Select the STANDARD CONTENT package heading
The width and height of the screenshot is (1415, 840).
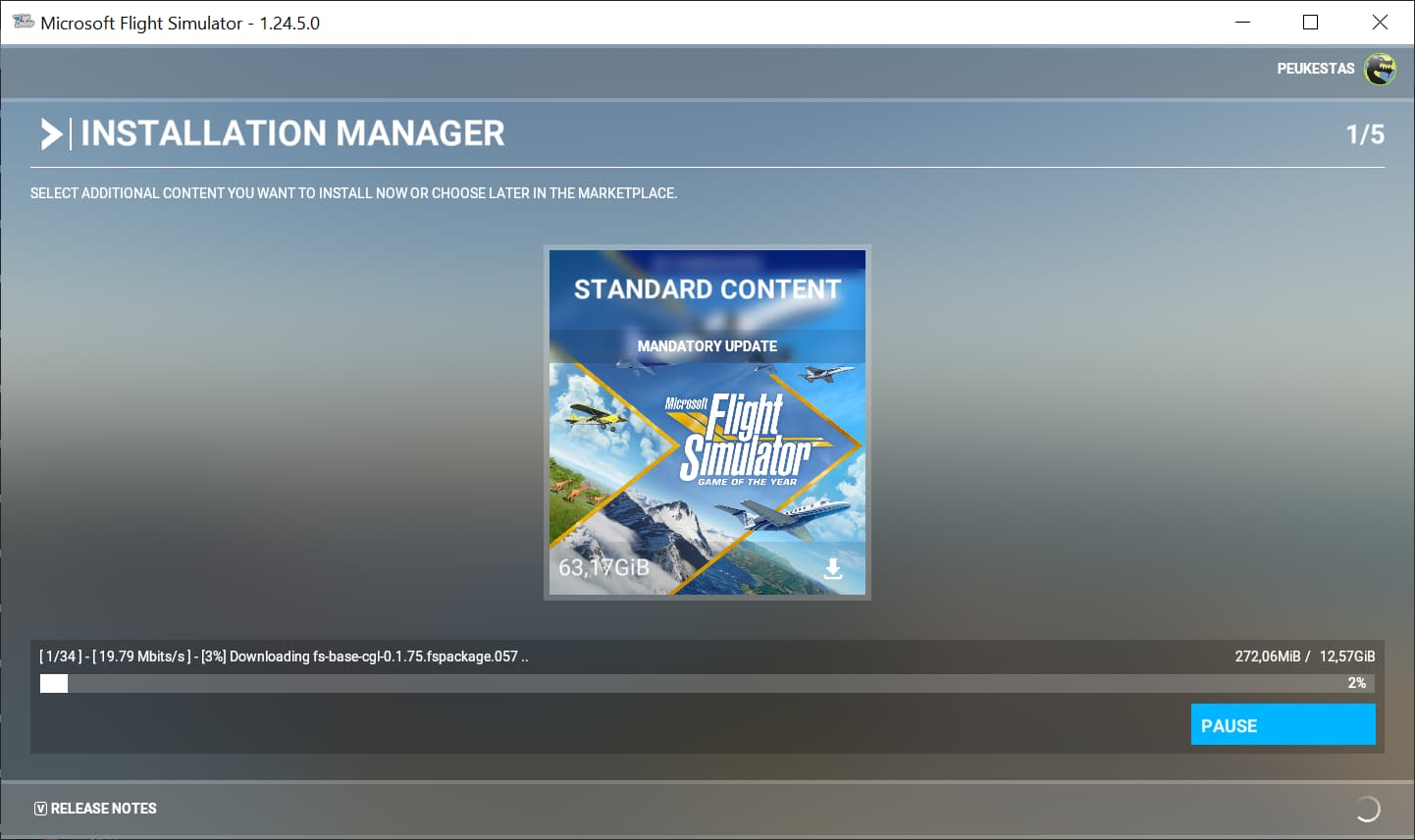point(707,289)
